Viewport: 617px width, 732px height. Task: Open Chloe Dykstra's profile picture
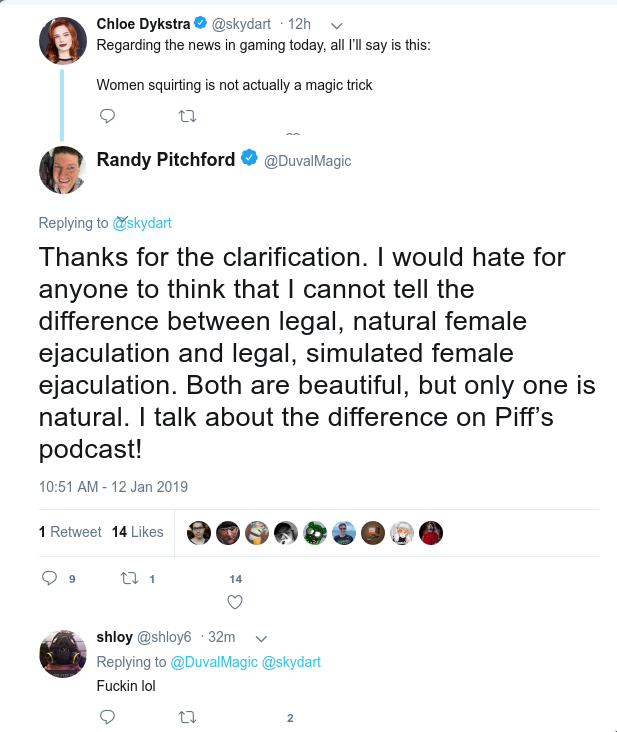point(63,41)
